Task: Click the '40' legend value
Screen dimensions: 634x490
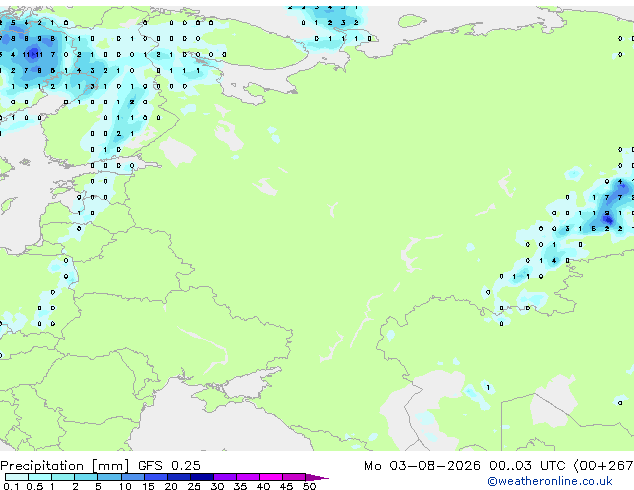Action: [x=263, y=486]
